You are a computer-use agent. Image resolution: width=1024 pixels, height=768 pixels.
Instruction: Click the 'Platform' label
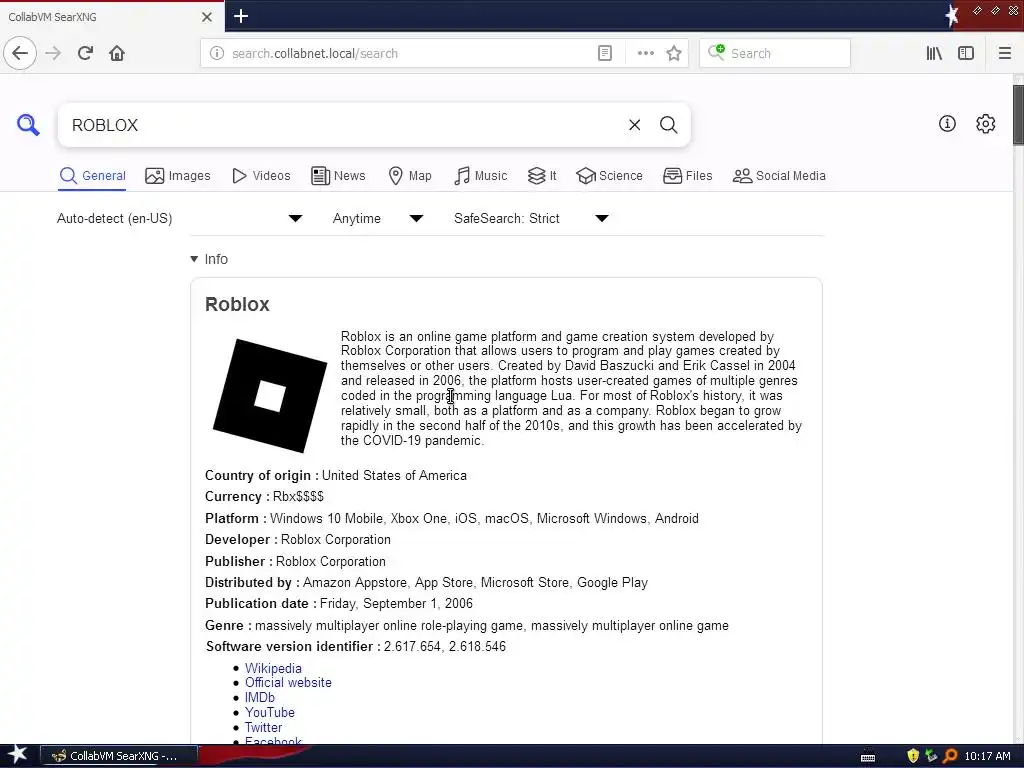236,518
